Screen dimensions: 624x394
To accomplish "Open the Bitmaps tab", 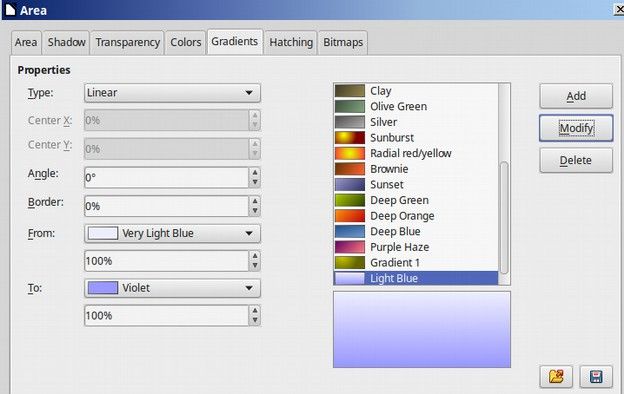I will 343,42.
